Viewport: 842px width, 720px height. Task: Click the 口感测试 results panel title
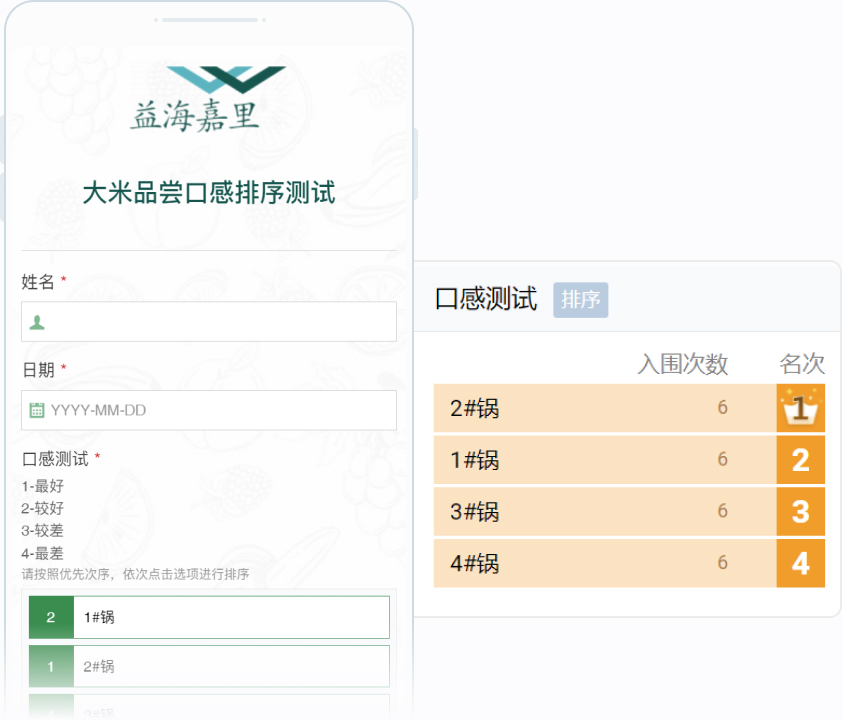[x=486, y=299]
